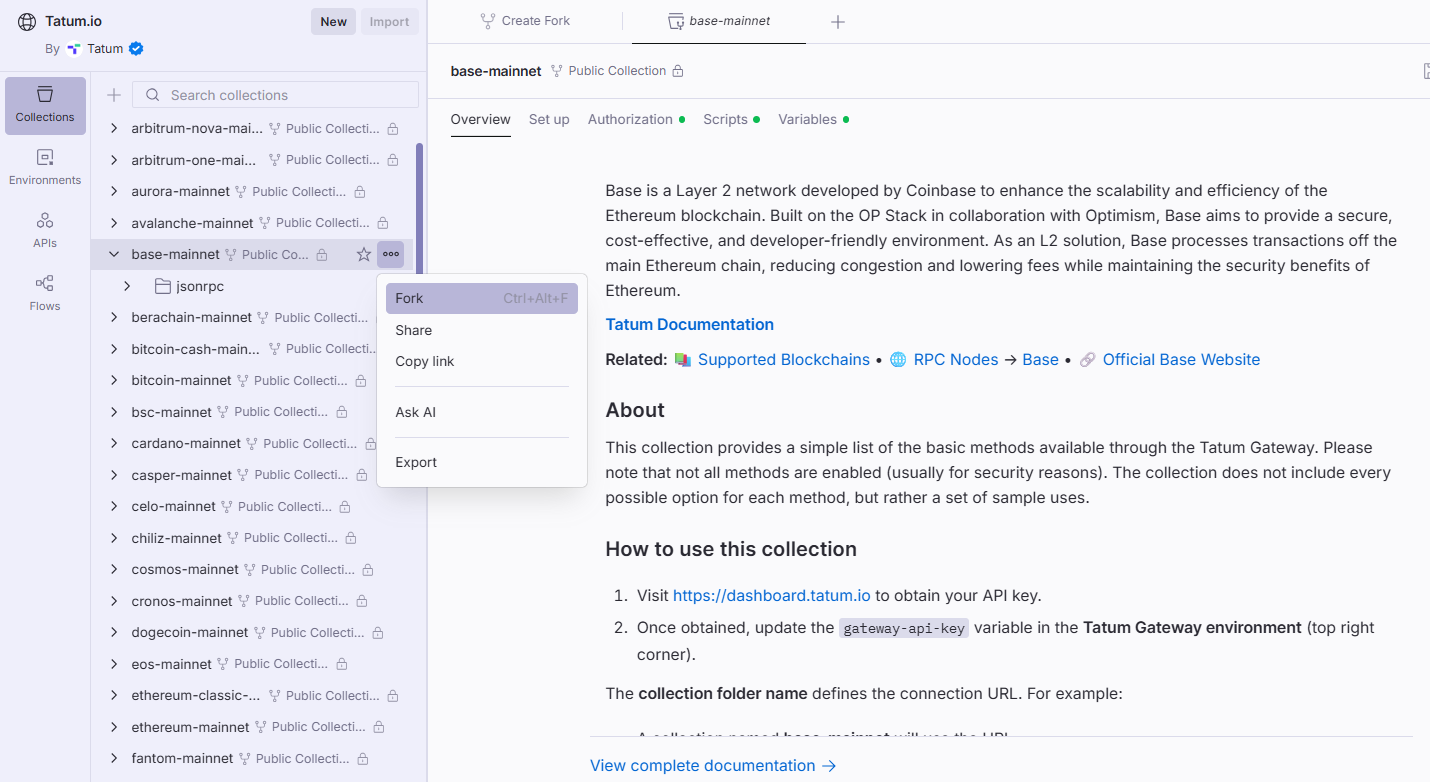Switch to the Authorization tab
This screenshot has height=782, width=1430.
tap(636, 119)
